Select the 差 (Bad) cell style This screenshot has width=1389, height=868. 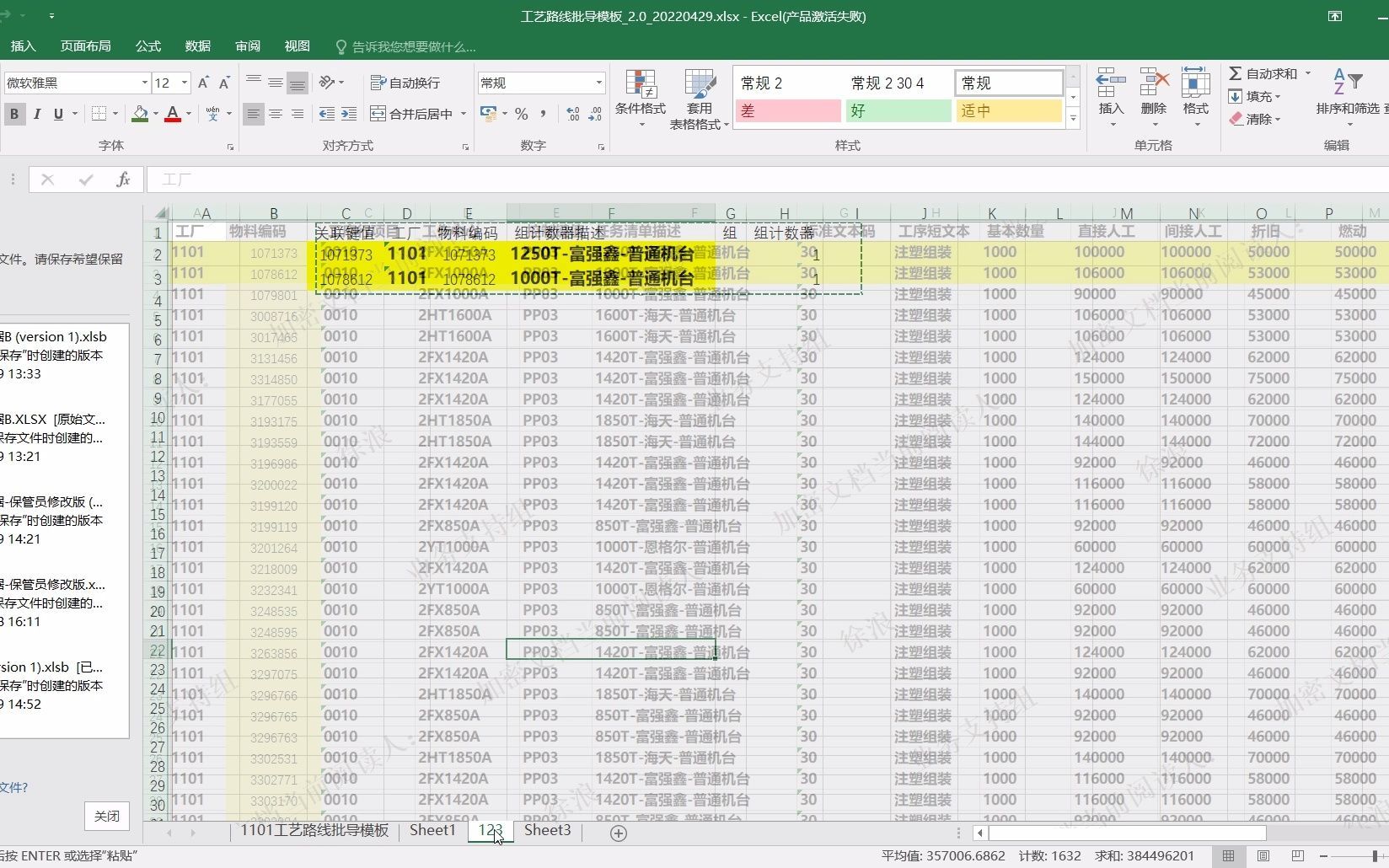click(x=788, y=110)
